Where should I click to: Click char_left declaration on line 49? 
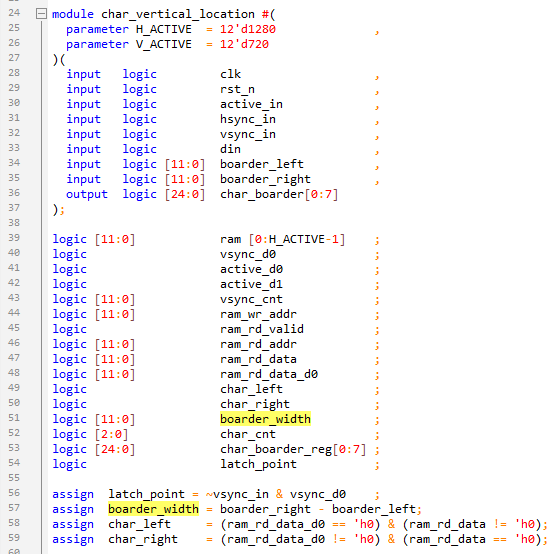[x=252, y=389]
